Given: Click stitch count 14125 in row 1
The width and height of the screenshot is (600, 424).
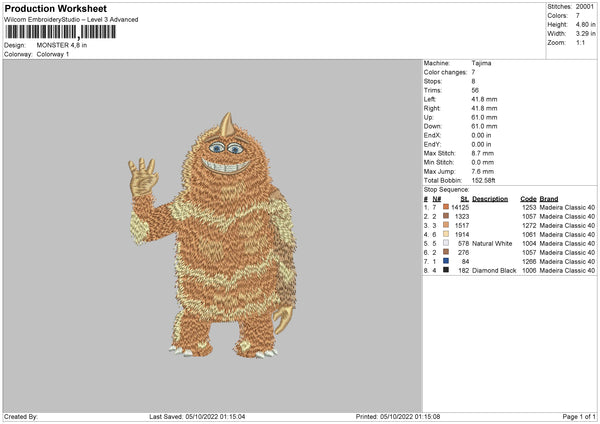Looking at the screenshot, I should pyautogui.click(x=460, y=207).
